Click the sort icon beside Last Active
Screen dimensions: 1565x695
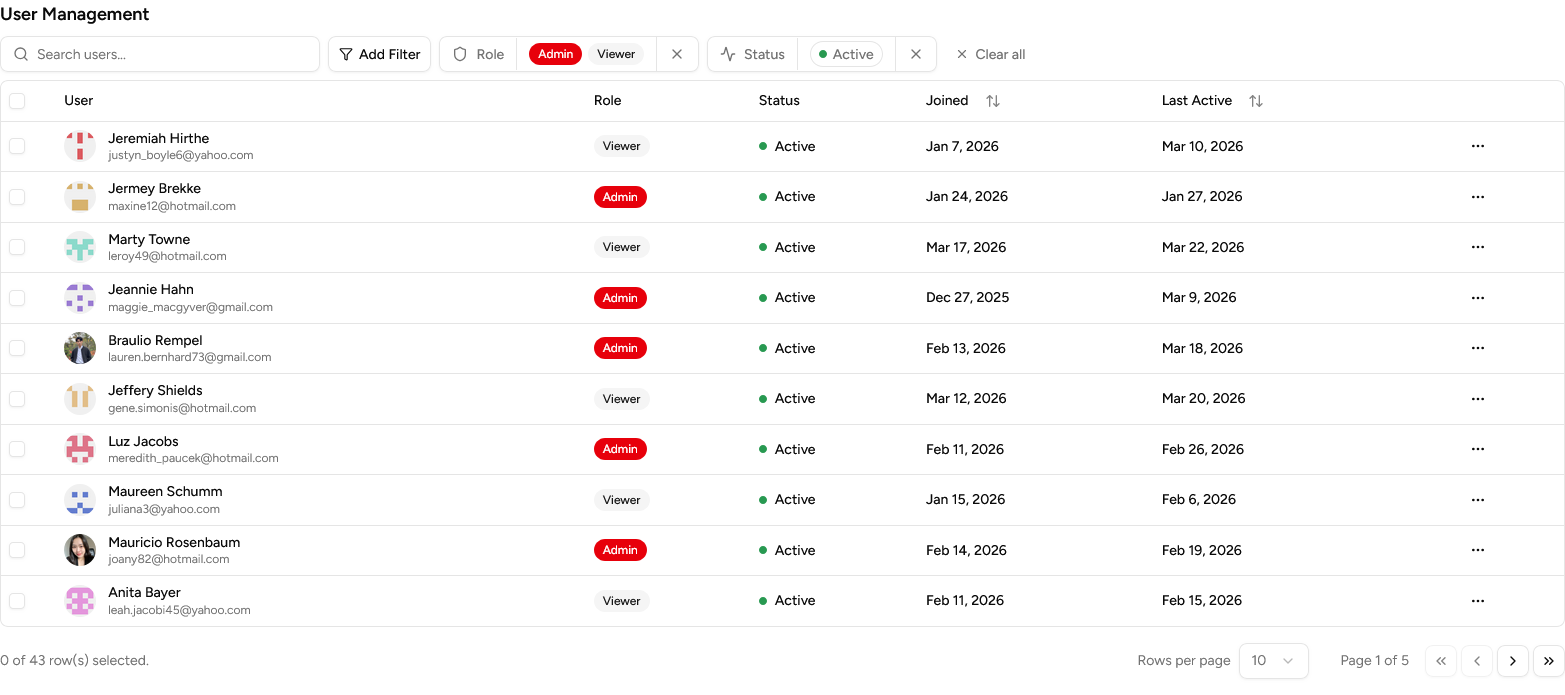pos(1256,100)
